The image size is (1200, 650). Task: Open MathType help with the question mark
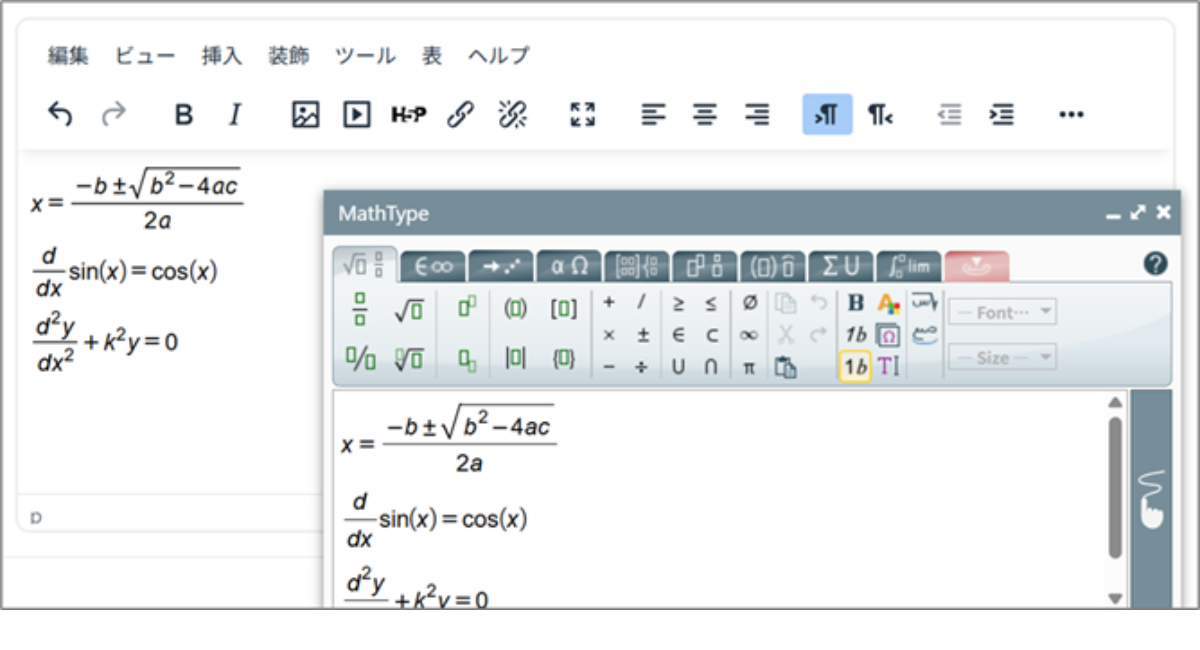tap(1155, 264)
